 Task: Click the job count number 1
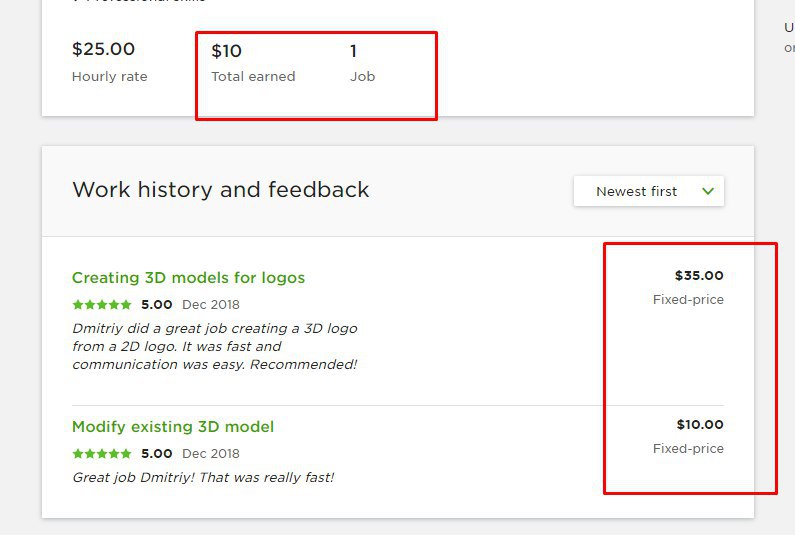353,51
